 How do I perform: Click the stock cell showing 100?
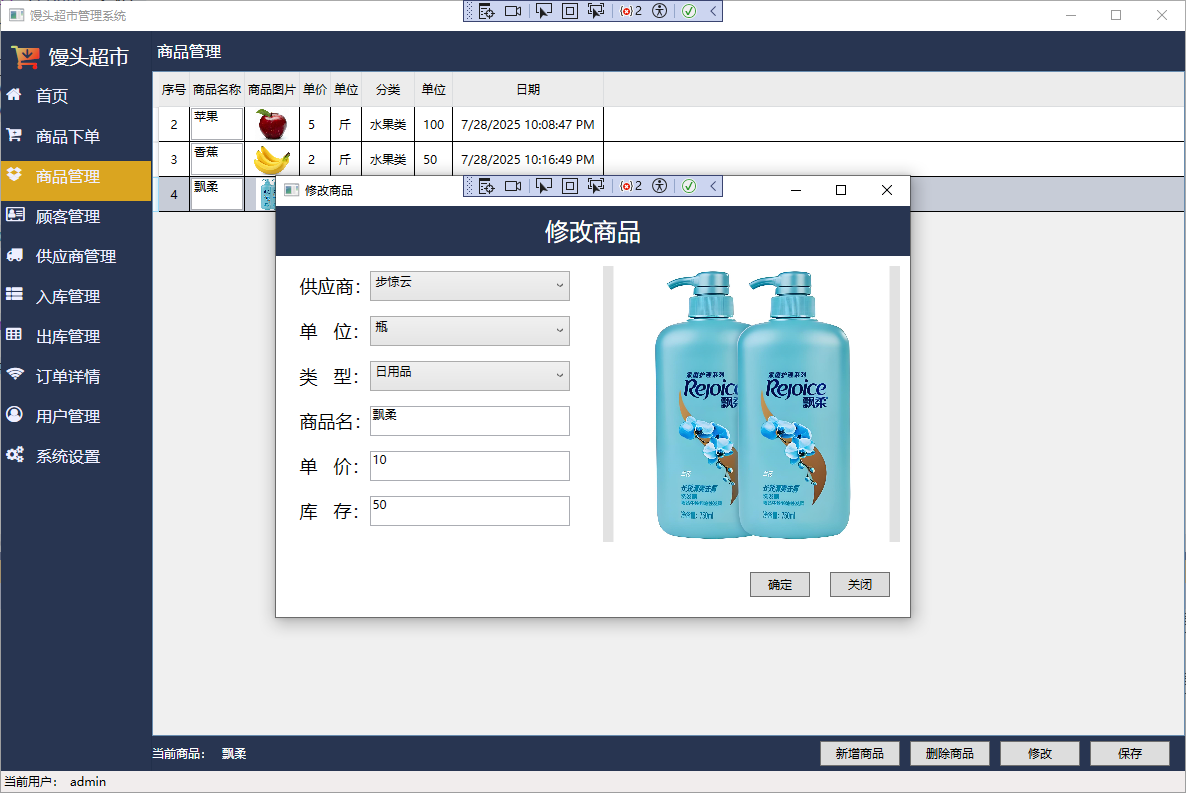click(x=433, y=124)
